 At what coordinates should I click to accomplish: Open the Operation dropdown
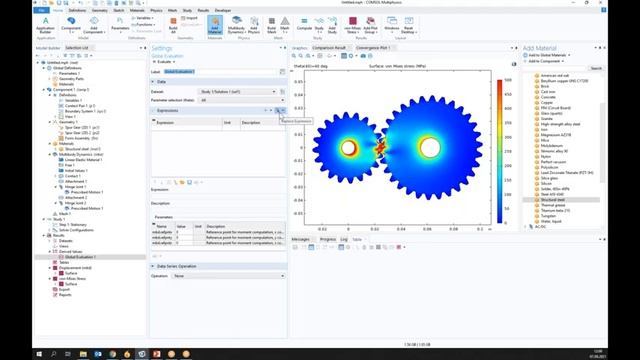[x=228, y=276]
